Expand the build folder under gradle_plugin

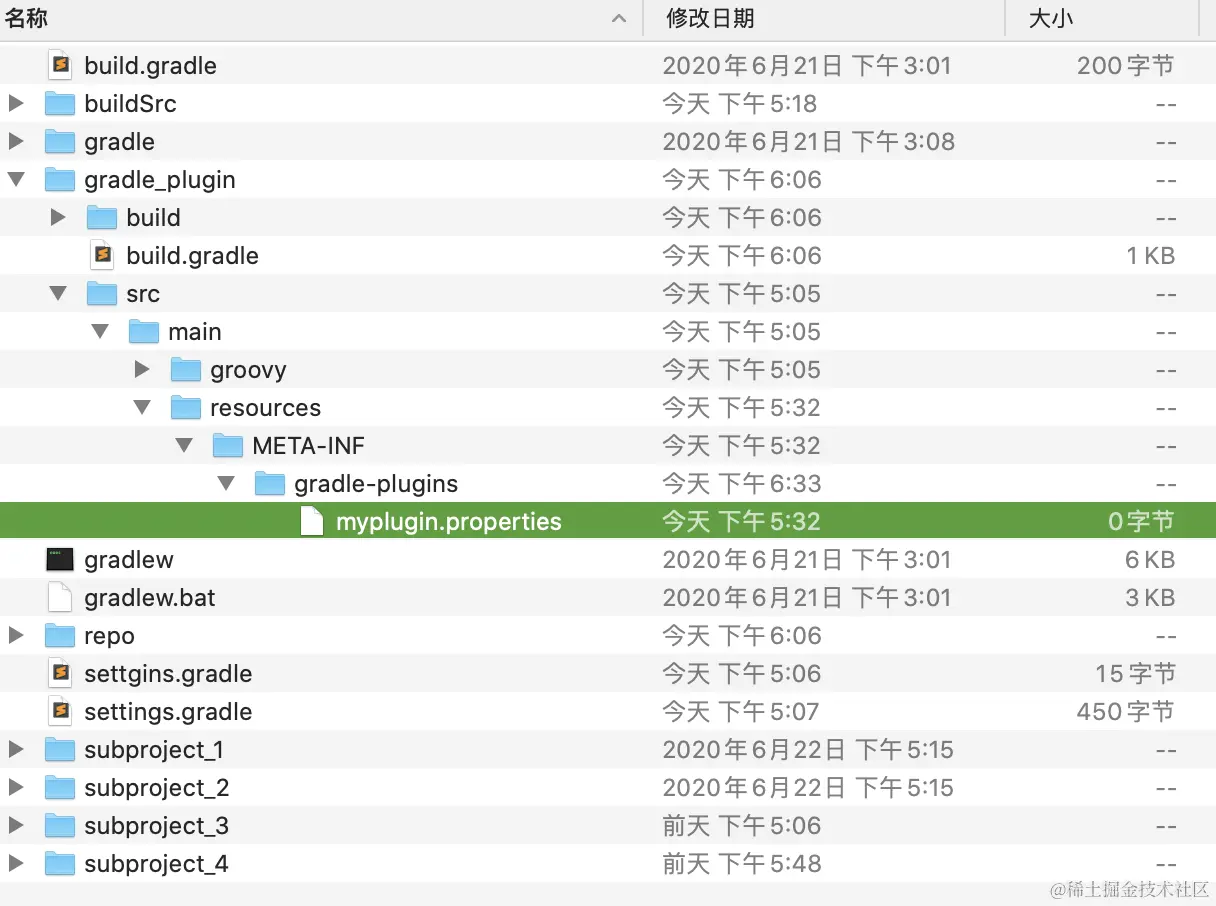[58, 217]
